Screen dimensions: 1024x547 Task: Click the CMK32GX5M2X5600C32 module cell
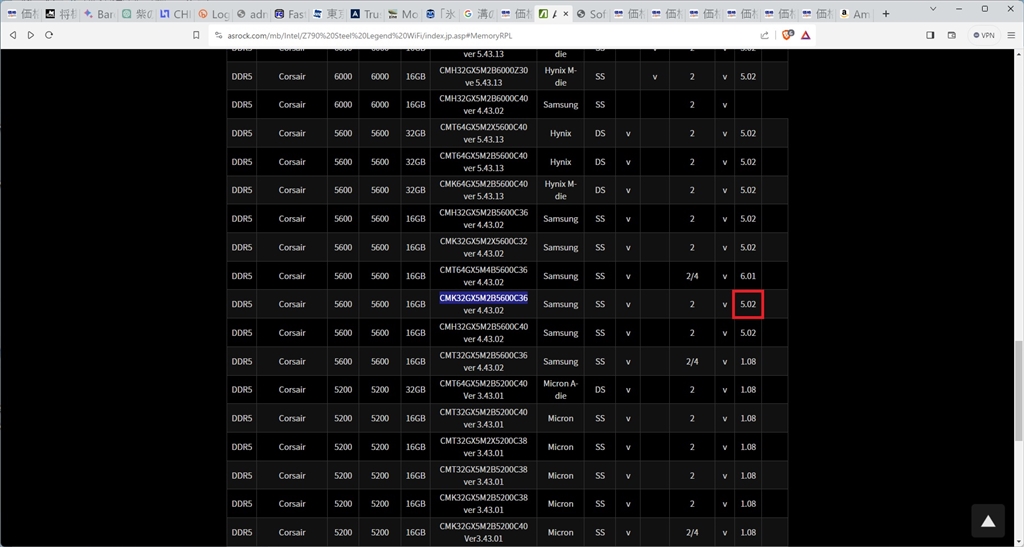click(x=483, y=247)
